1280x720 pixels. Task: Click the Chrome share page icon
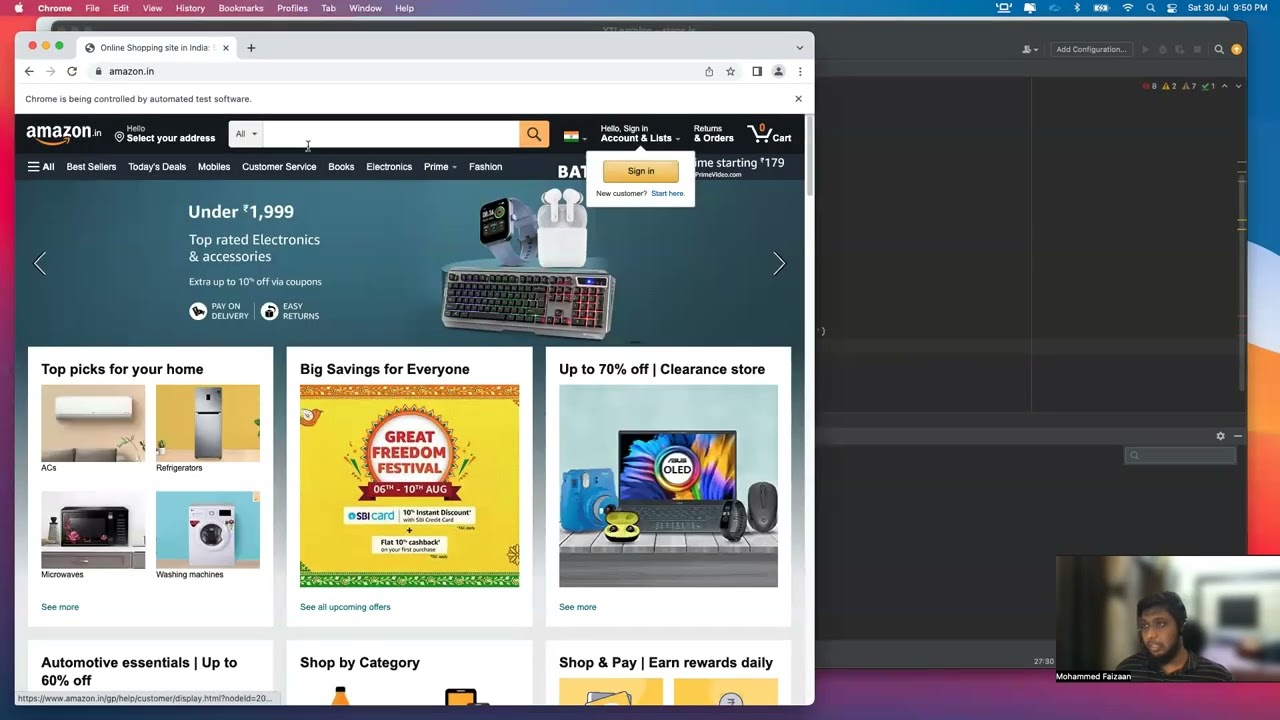coord(709,71)
